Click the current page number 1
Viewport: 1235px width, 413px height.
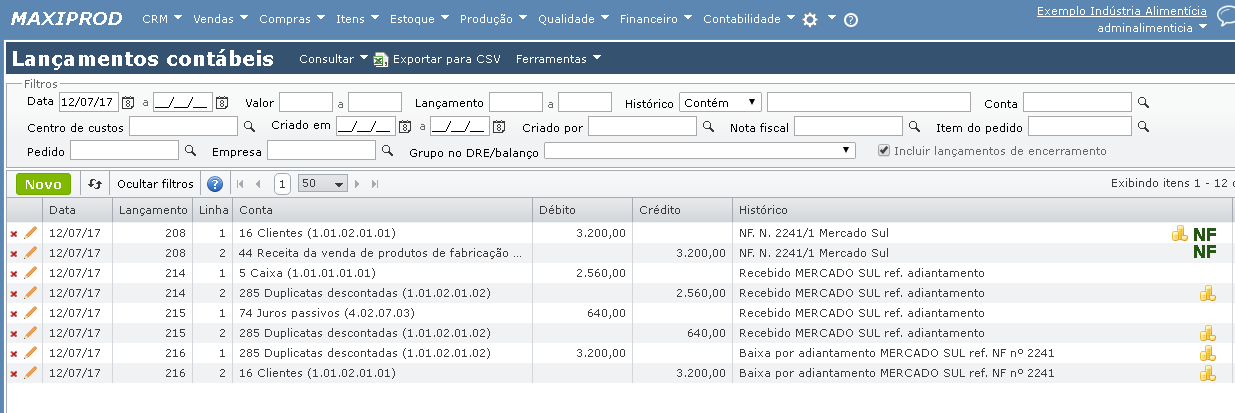282,184
